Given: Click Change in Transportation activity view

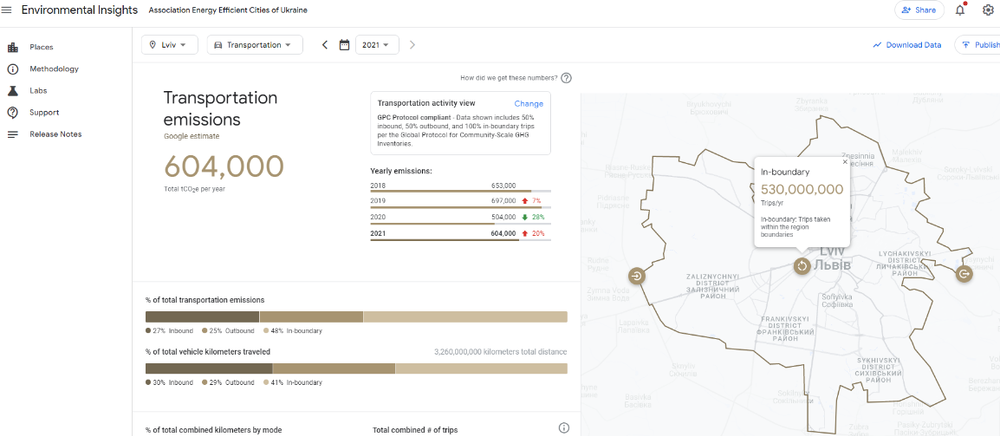Looking at the screenshot, I should click(528, 103).
